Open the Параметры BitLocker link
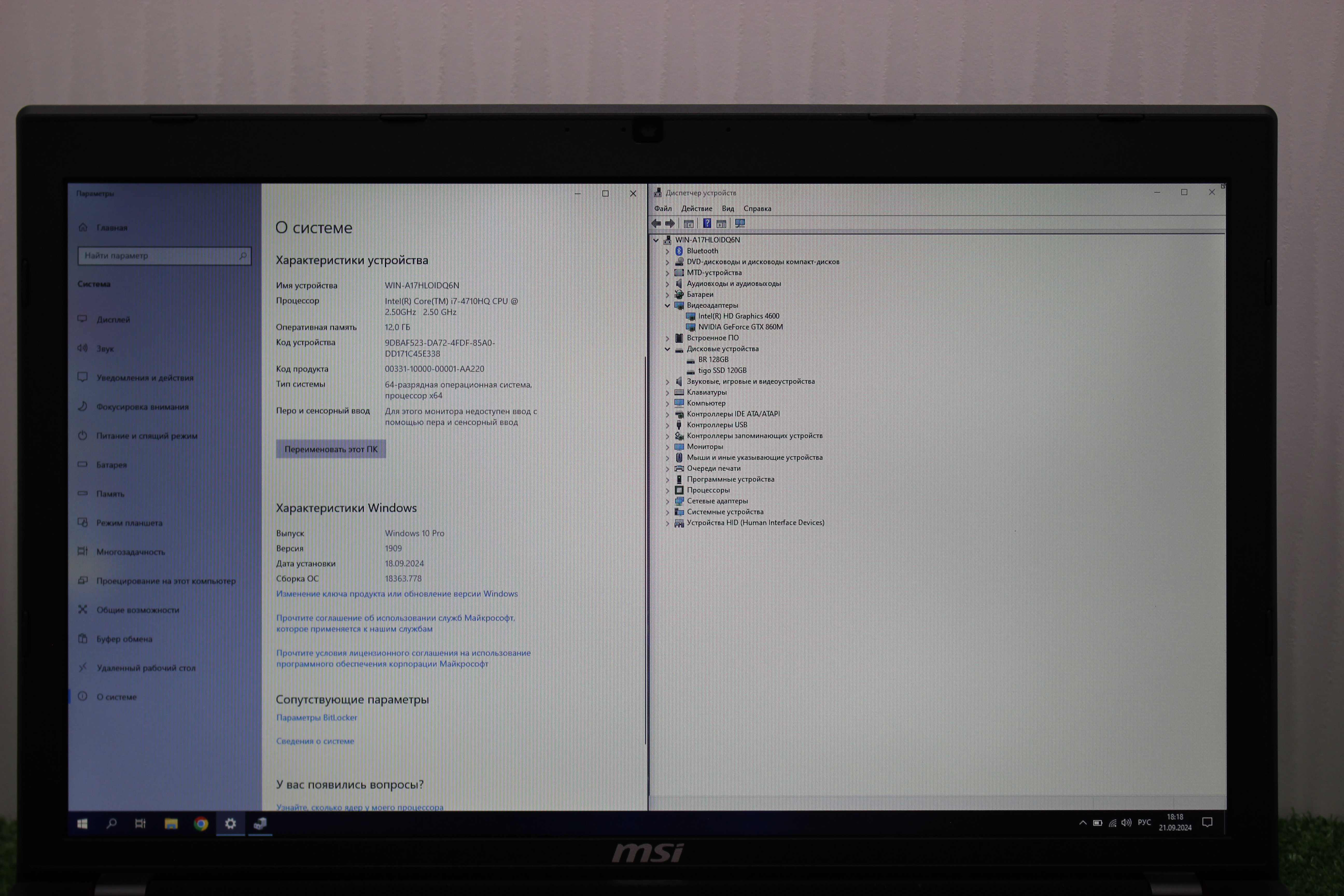The width and height of the screenshot is (1344, 896). (317, 718)
